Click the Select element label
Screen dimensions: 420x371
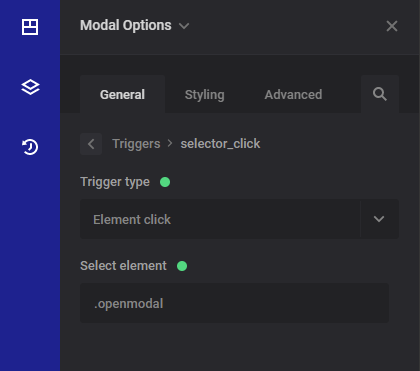[123, 266]
